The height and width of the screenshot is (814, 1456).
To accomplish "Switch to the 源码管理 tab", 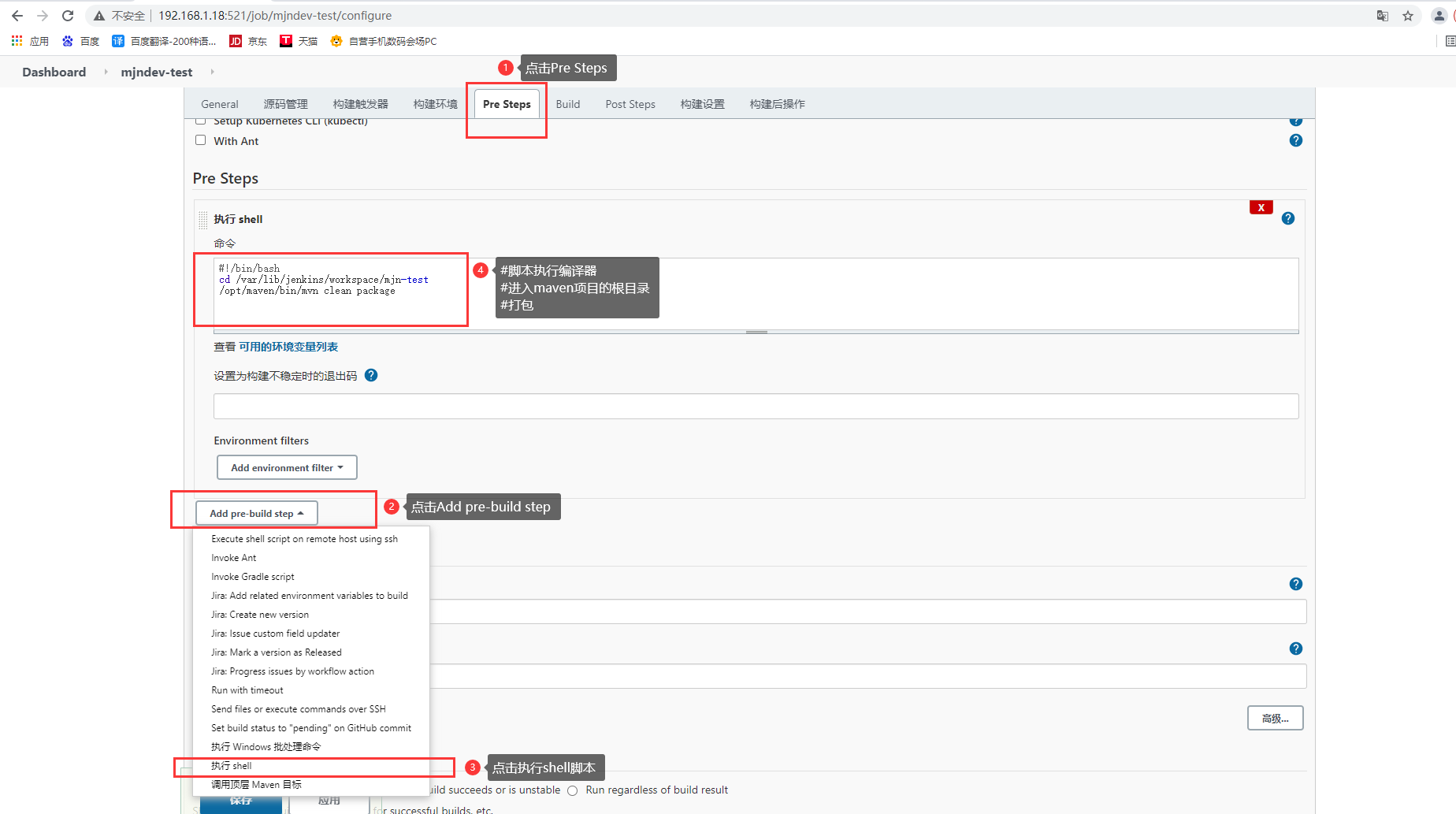I will click(x=286, y=104).
